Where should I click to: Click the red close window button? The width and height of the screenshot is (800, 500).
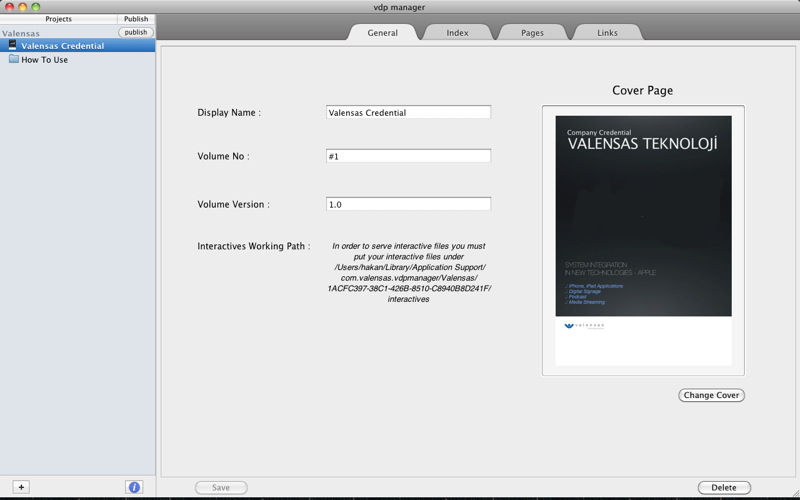click(x=8, y=7)
